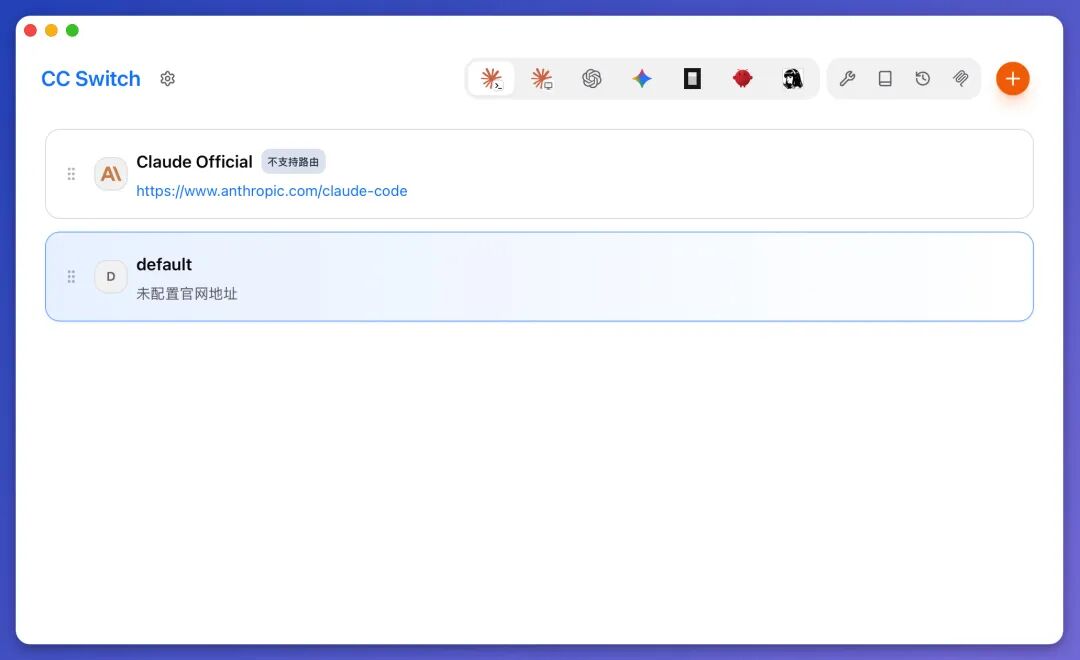
Task: Switch to the anime girl avatar app tab
Action: (793, 79)
